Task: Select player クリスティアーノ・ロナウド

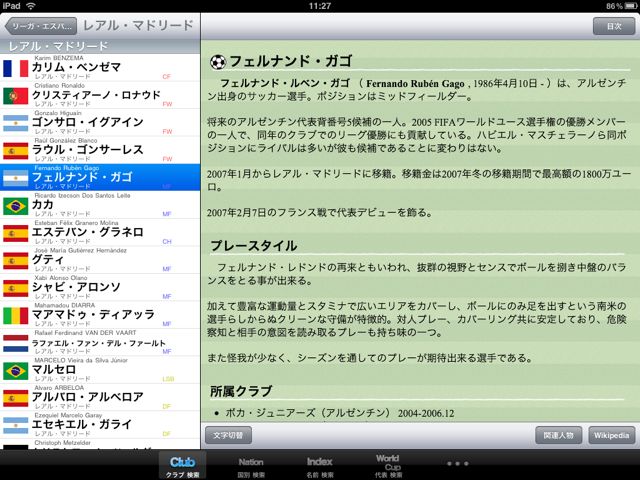Action: (96, 95)
